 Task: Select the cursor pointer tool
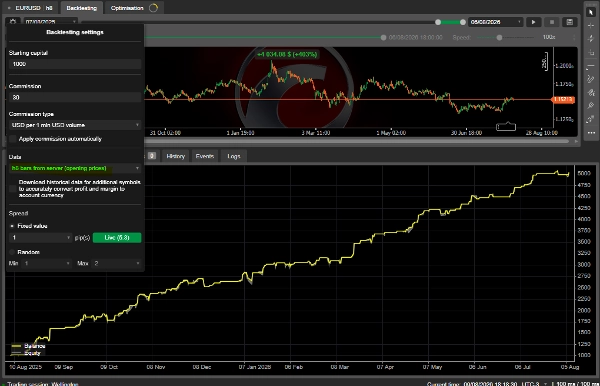591,12
